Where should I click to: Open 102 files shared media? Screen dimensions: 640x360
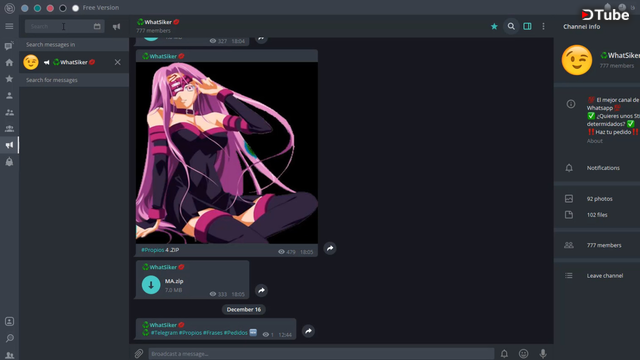(597, 215)
